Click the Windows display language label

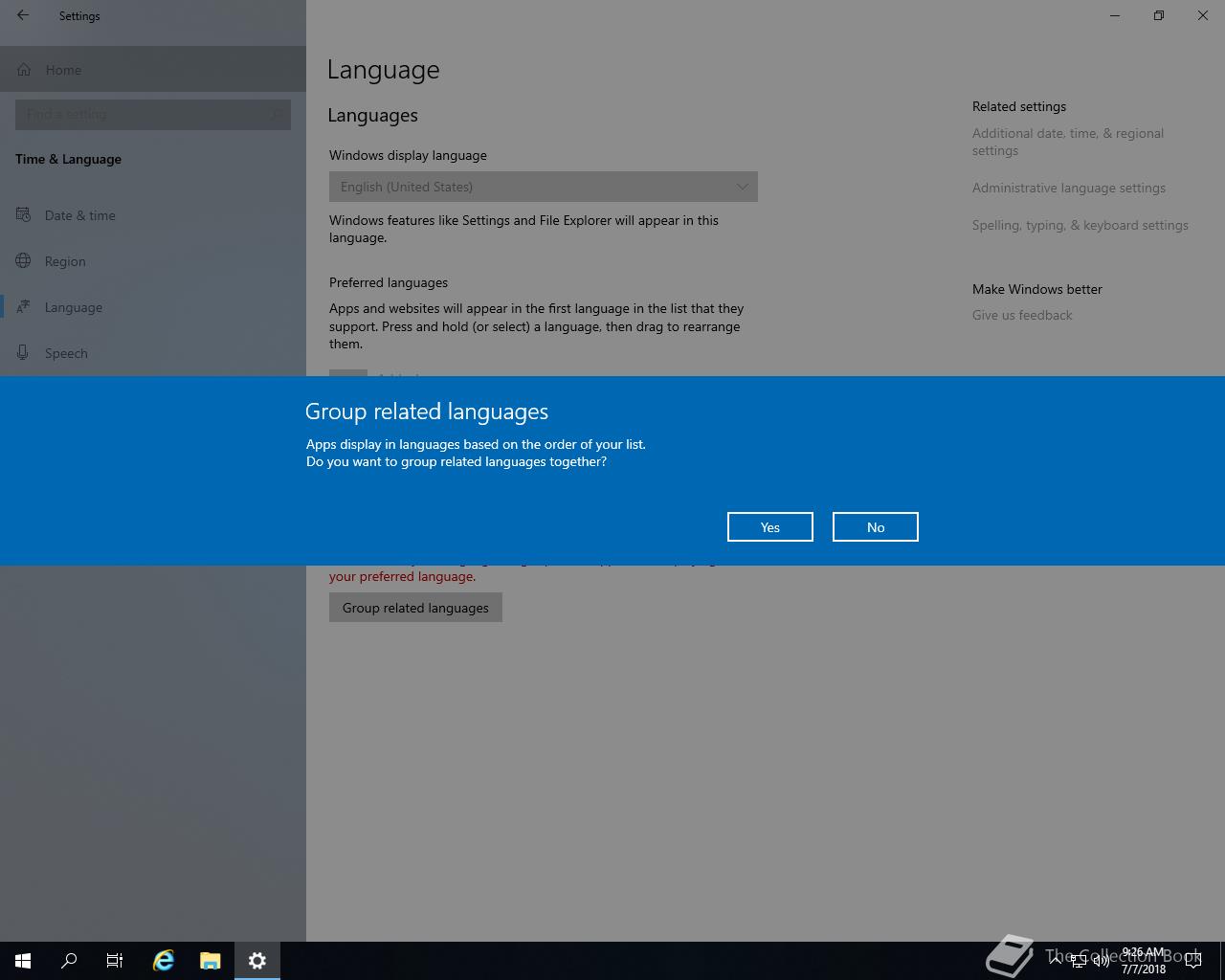(x=408, y=155)
